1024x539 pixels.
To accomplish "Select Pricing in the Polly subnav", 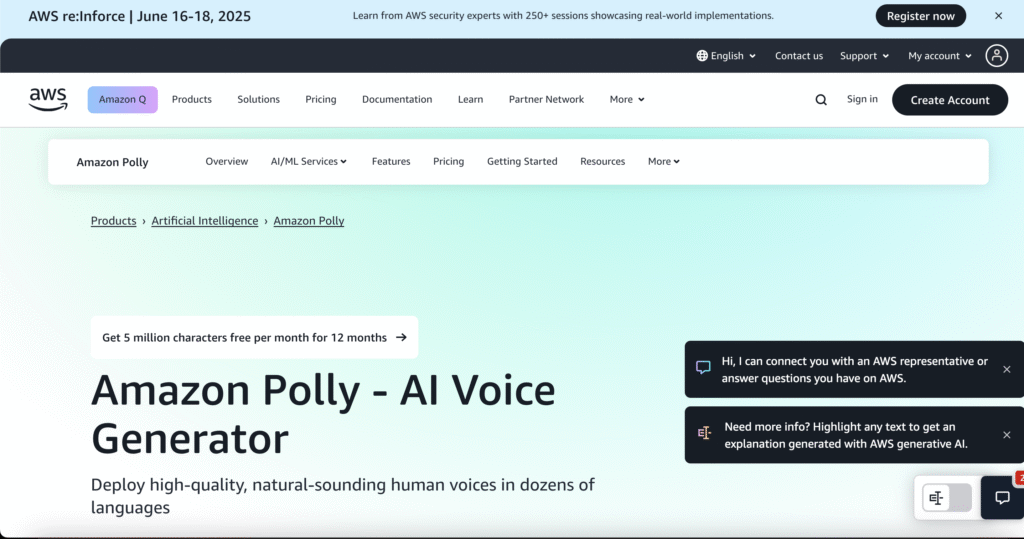I will point(449,161).
